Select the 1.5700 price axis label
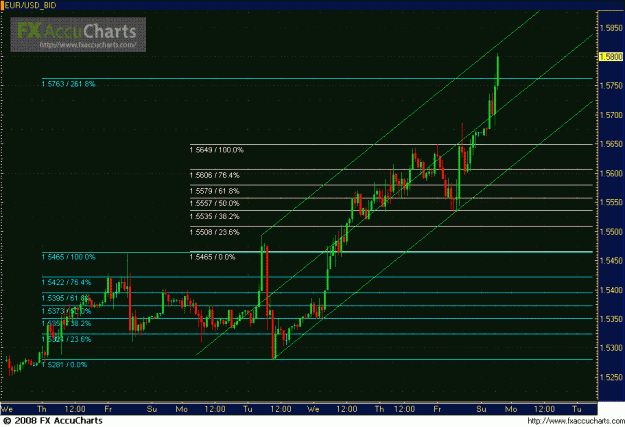This screenshot has width=625, height=427. coord(611,115)
